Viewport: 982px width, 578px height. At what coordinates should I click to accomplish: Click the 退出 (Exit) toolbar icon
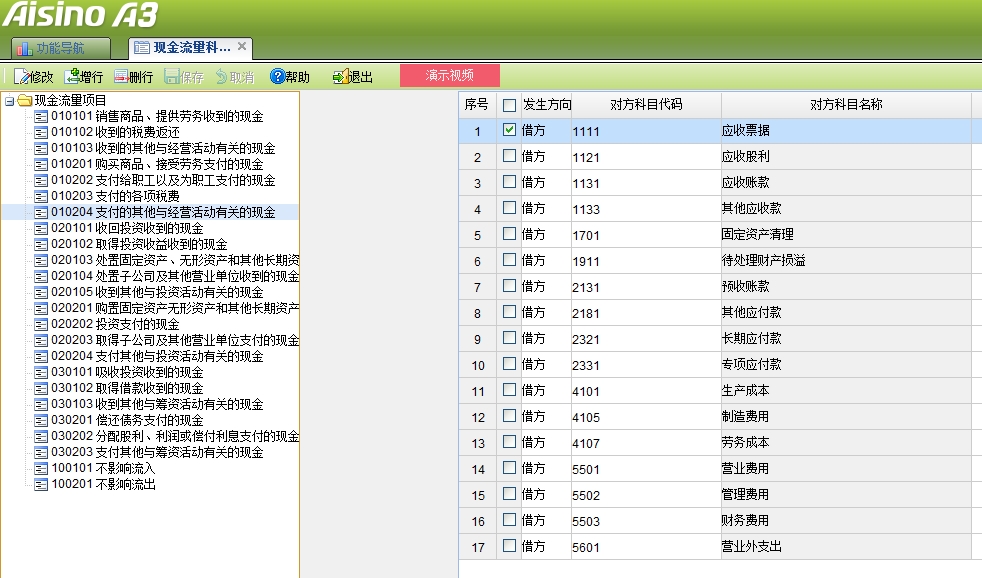pos(340,77)
